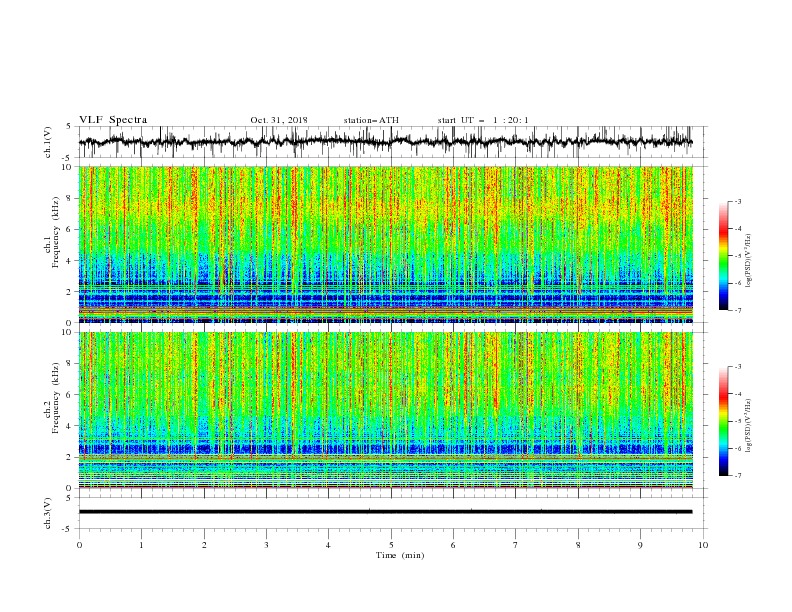This screenshot has width=792, height=612.
Task: Click the date "Oct. 31, 2018"
Action: tap(279, 120)
